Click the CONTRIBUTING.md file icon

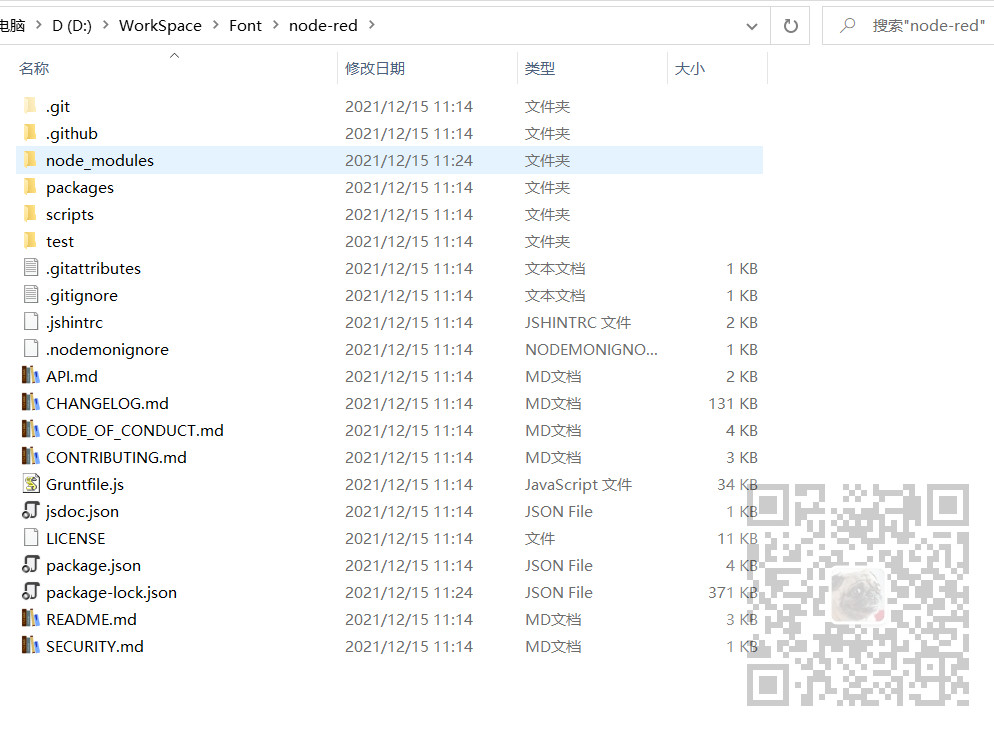click(30, 457)
